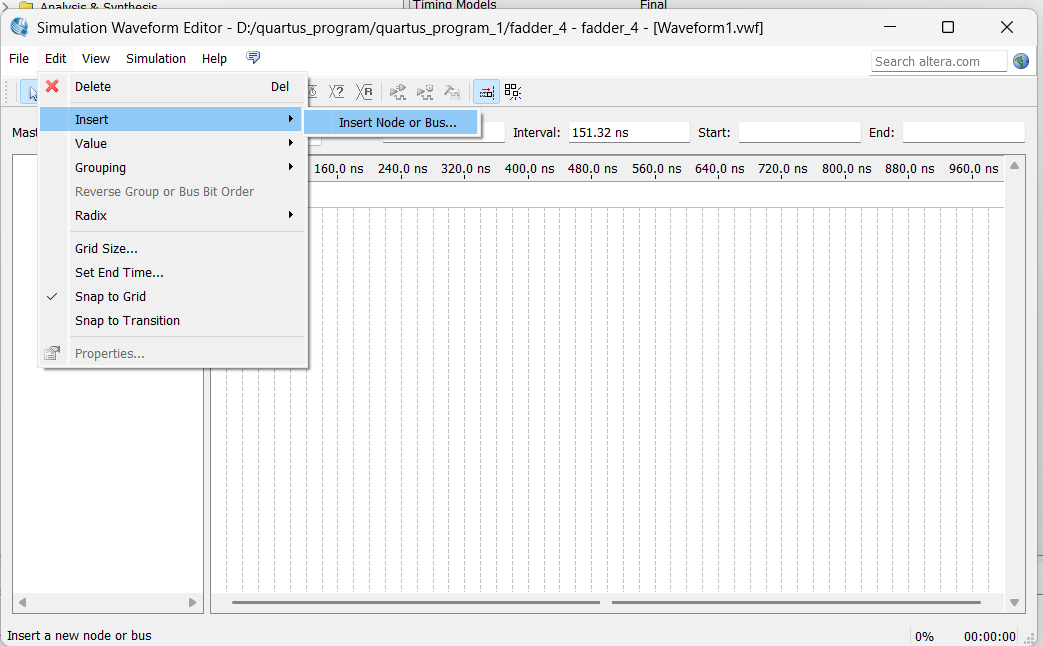Click the Search altera.com box
This screenshot has height=646, width=1043.
[x=939, y=61]
